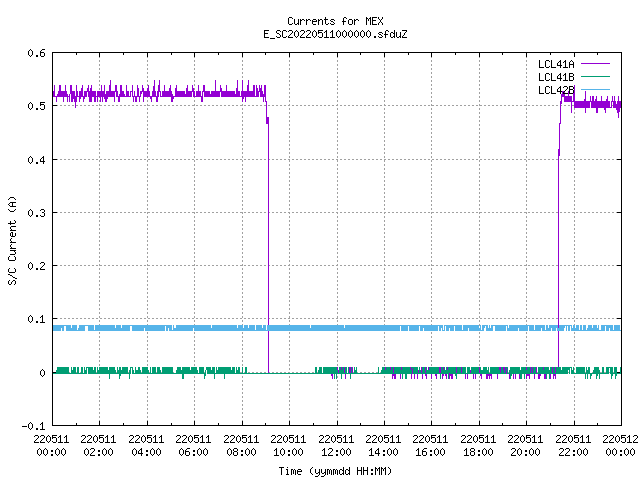The width and height of the screenshot is (640, 480).
Task: Click the 220511 04:00 time tick label
Action: tap(146, 446)
